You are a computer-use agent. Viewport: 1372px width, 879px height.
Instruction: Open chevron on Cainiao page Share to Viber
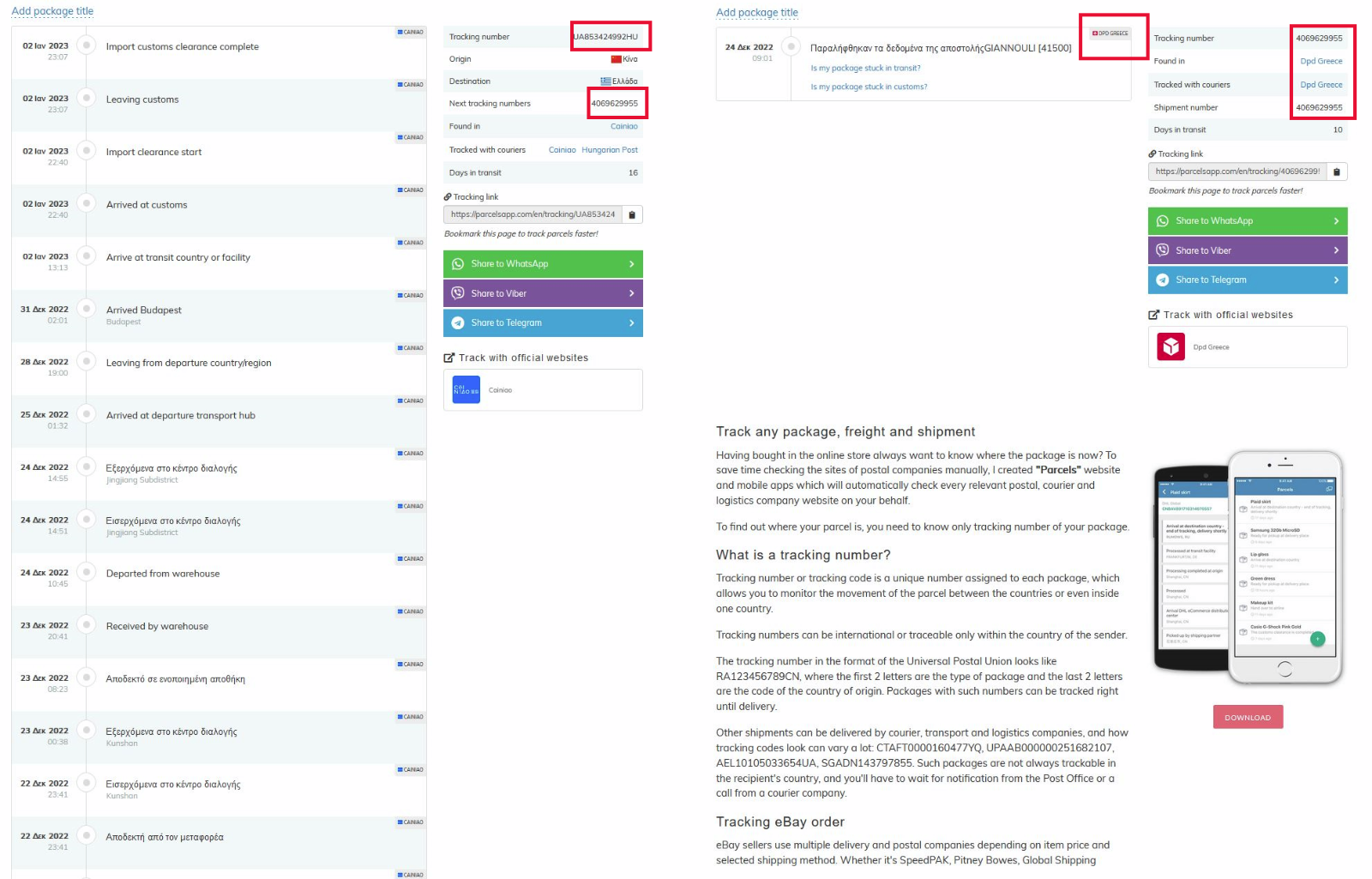click(x=632, y=293)
